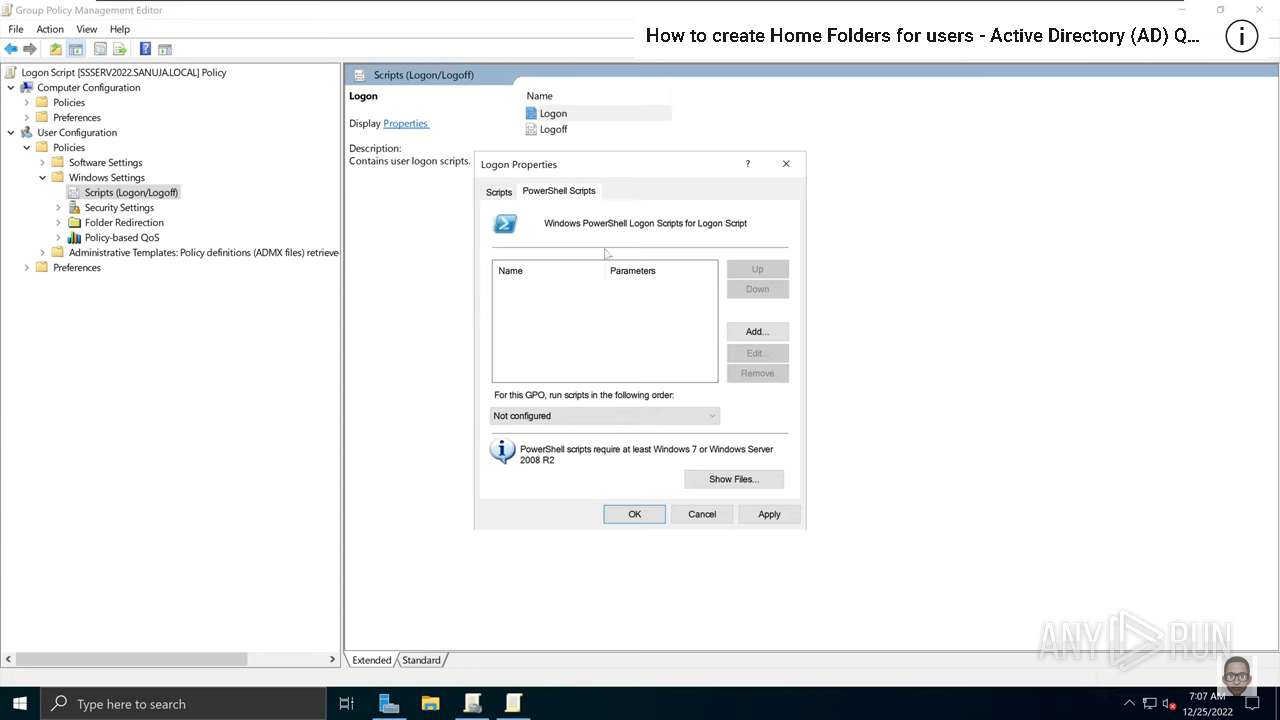Screen dimensions: 1280x720
Task: Open the Windows Start menu
Action: pyautogui.click(x=20, y=703)
